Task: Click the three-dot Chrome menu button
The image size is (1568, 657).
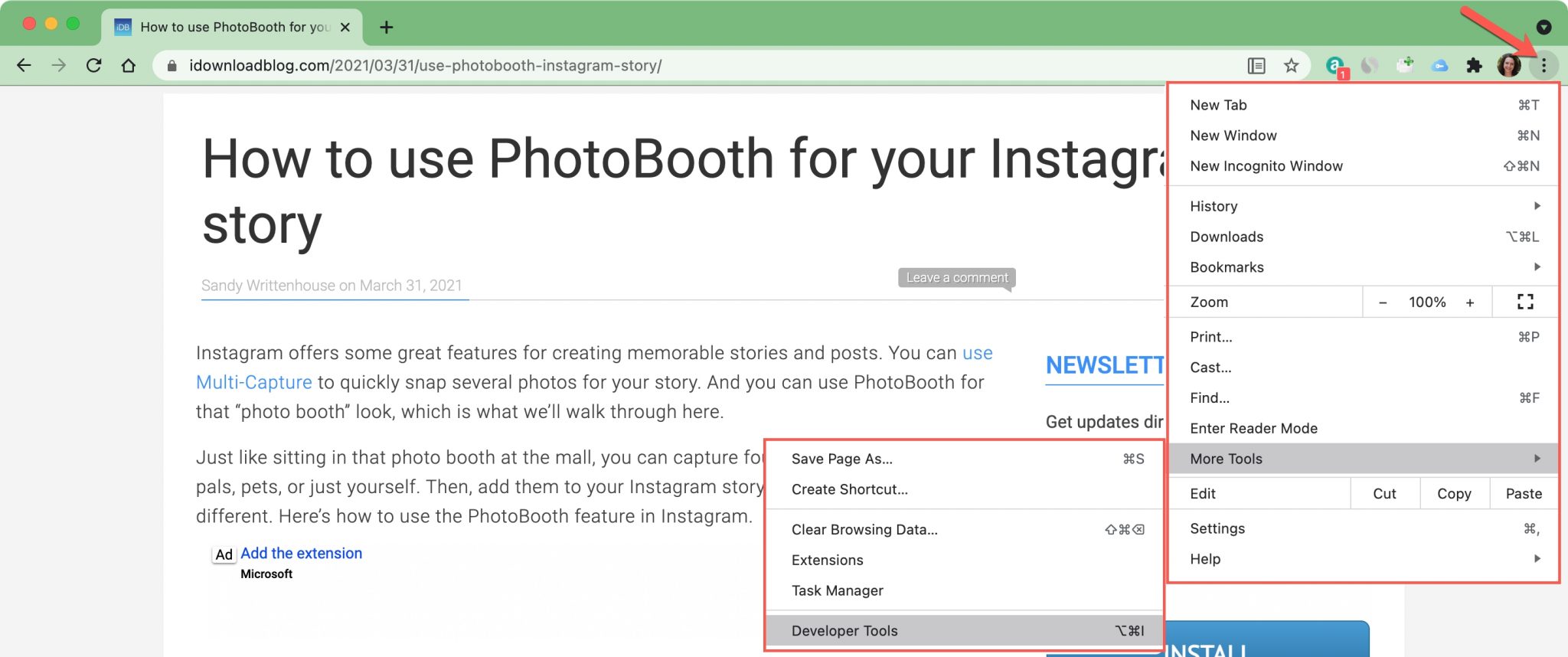Action: pos(1543,65)
